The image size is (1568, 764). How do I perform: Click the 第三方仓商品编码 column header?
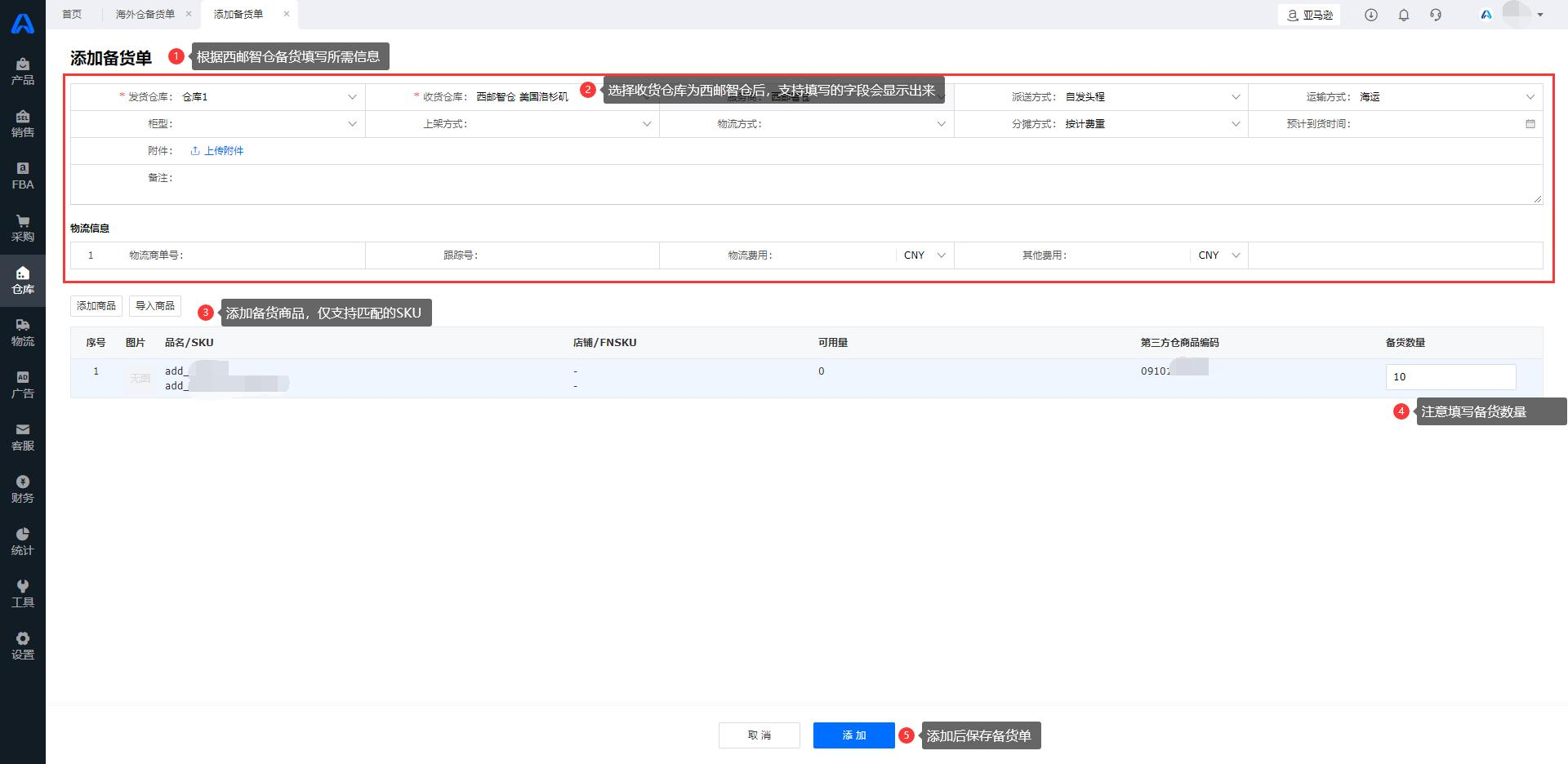coord(1180,343)
